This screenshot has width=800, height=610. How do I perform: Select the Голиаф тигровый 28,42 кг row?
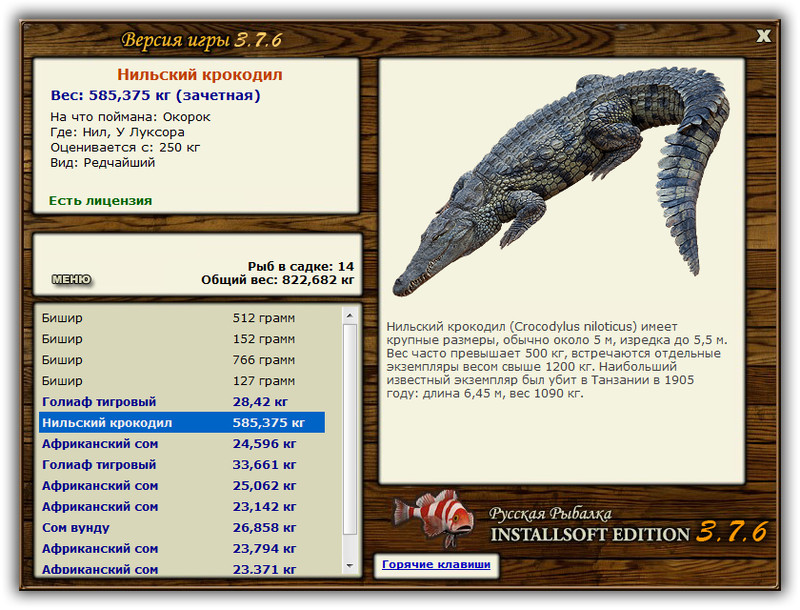(182, 401)
